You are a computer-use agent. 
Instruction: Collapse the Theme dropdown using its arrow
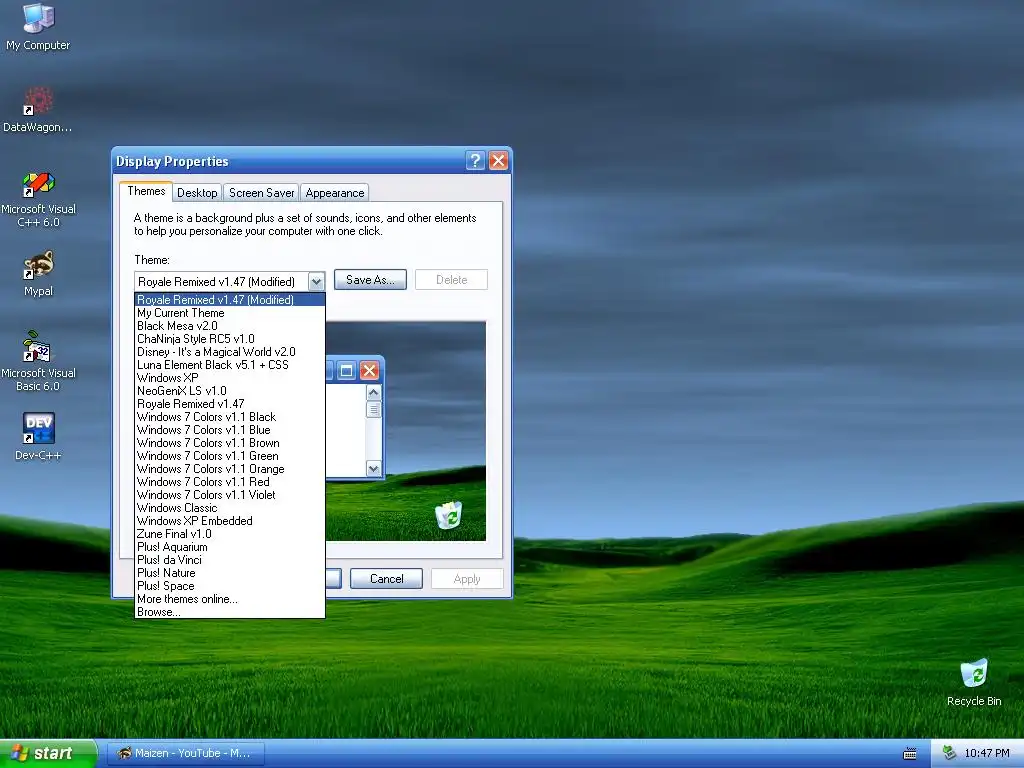click(x=316, y=281)
